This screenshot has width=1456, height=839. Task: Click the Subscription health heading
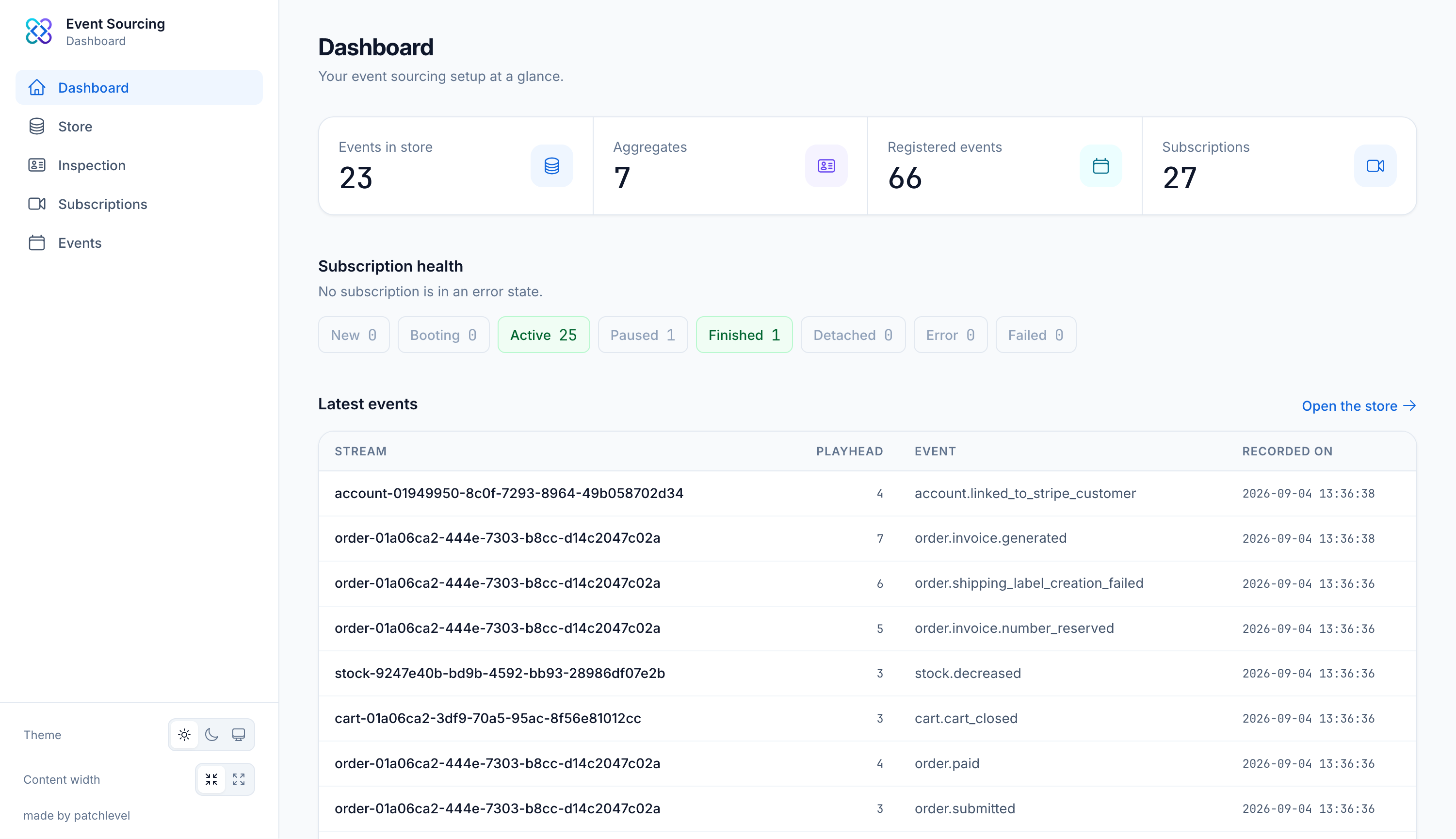[x=390, y=266]
